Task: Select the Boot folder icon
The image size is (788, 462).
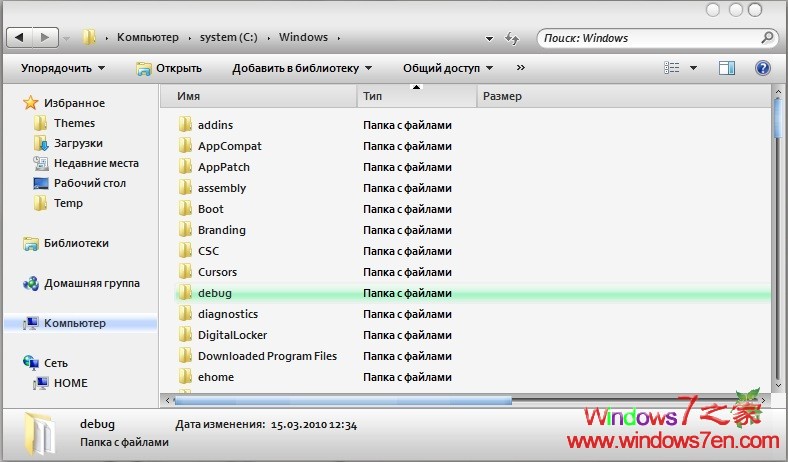Action: 185,209
